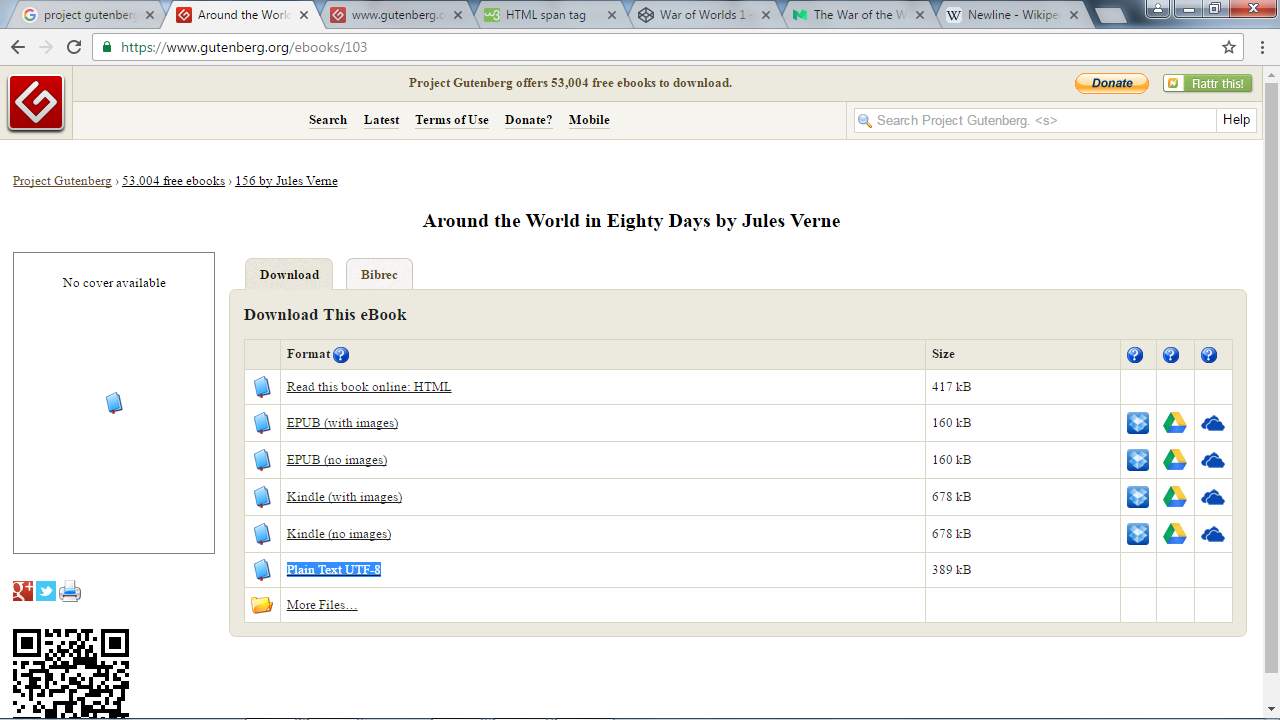The width and height of the screenshot is (1280, 720).
Task: Switch to 'project gutenberg' Google browser tab
Action: coord(87,15)
